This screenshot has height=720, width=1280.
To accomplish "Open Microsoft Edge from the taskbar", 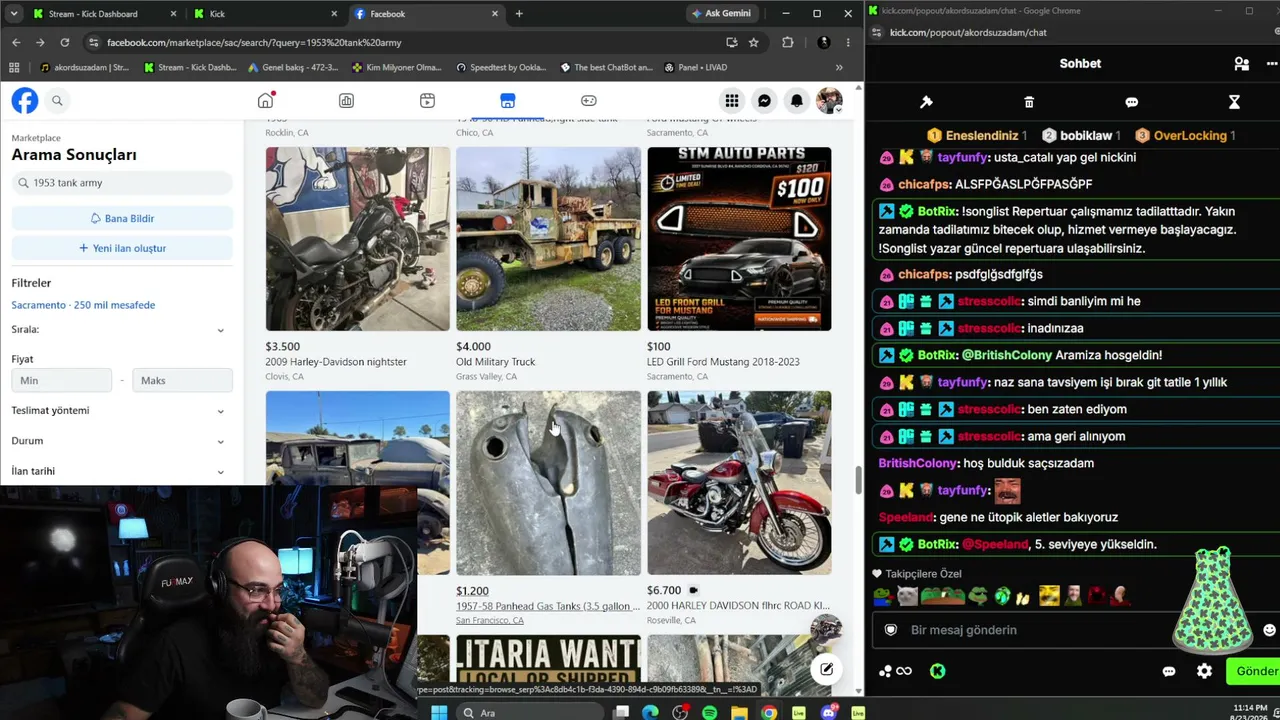I will [x=651, y=713].
